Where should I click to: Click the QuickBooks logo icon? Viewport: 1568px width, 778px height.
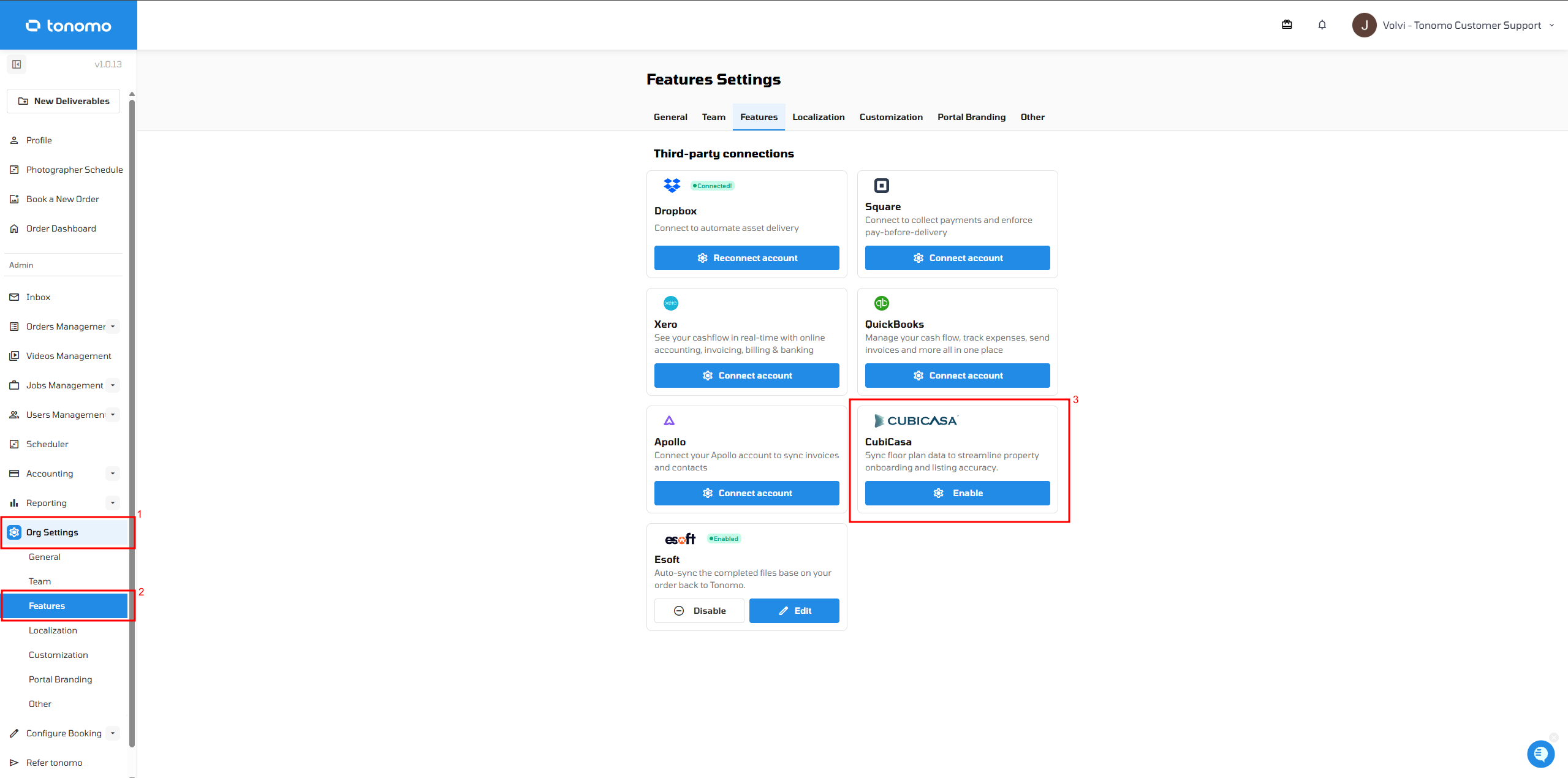(881, 303)
